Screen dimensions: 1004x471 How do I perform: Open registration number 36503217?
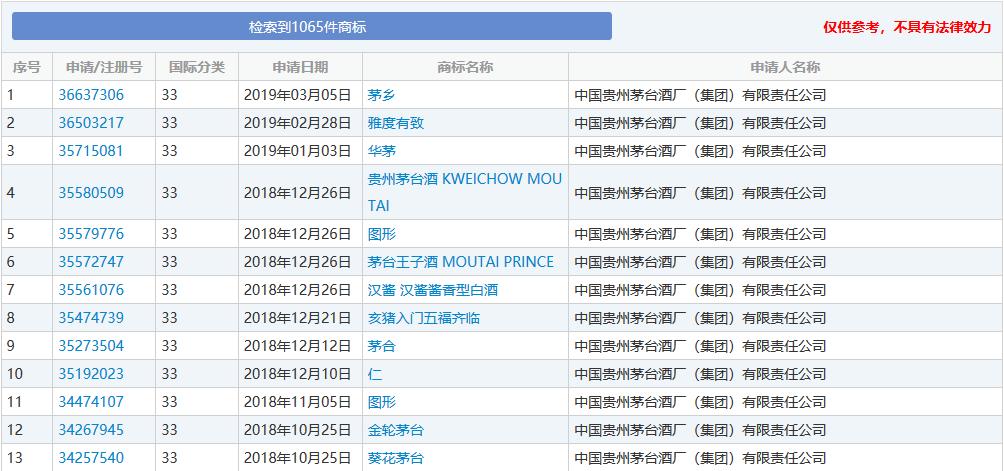tap(91, 123)
